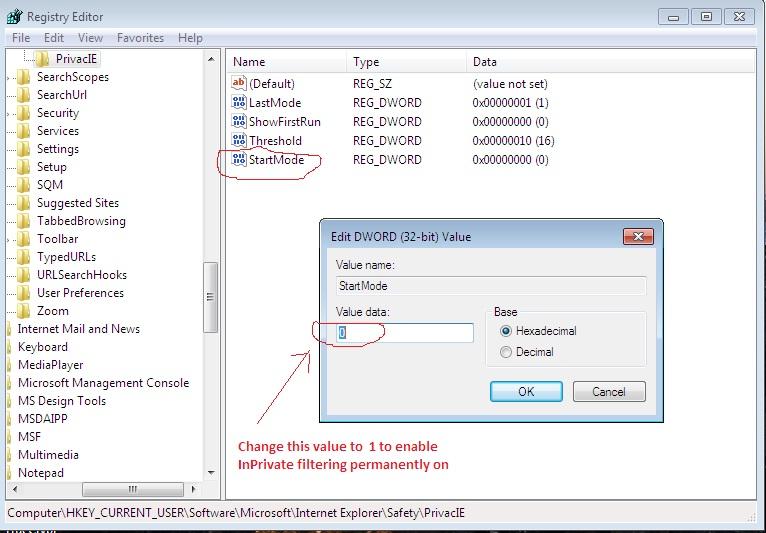Click the tree pane scroll left arrow
Screen dimensions: 766x533
click(15, 489)
